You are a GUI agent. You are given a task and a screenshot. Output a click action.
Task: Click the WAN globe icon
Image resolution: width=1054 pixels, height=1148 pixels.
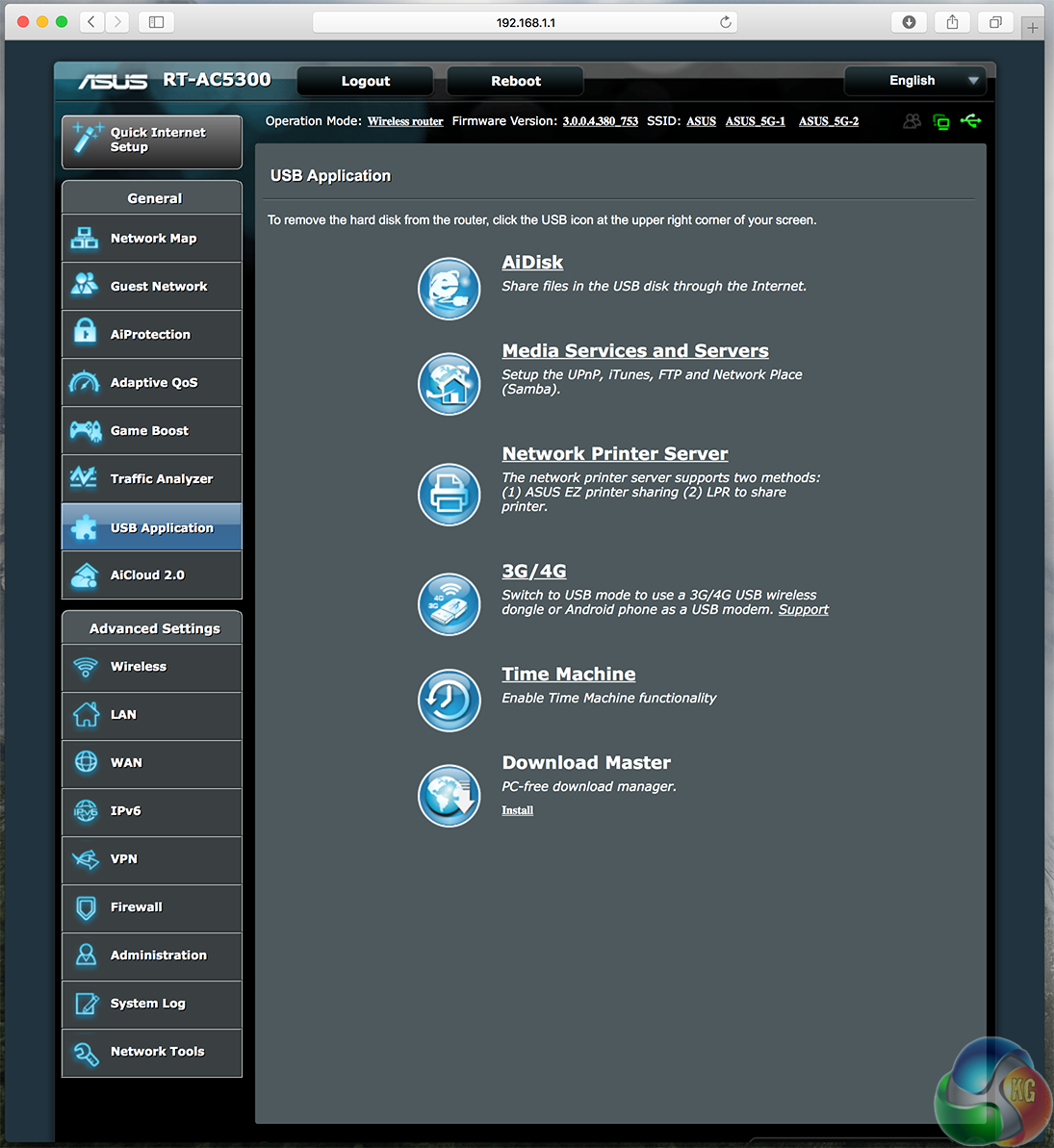[x=86, y=761]
